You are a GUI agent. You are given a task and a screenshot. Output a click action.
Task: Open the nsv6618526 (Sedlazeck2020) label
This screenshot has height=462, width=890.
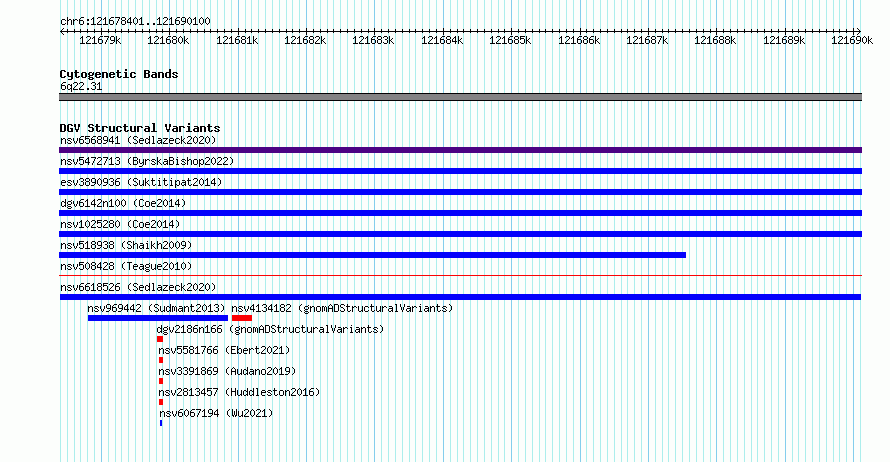138,287
